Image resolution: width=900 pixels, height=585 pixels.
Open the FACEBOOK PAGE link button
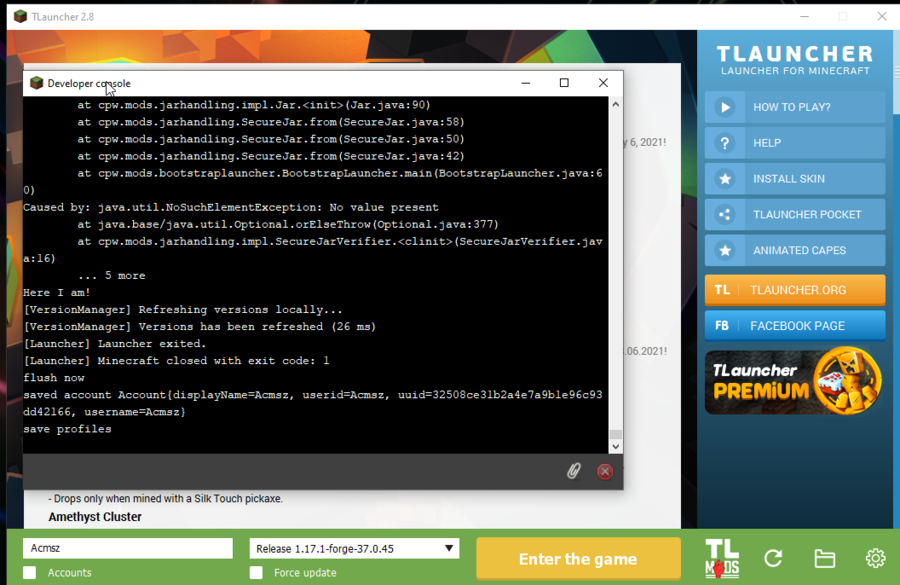pyautogui.click(x=795, y=326)
